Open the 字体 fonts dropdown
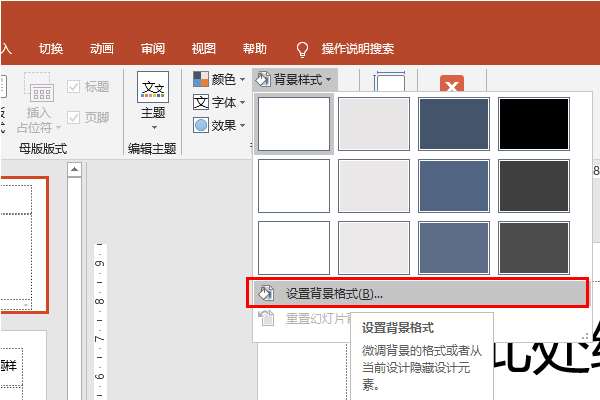The width and height of the screenshot is (600, 400). [219, 102]
